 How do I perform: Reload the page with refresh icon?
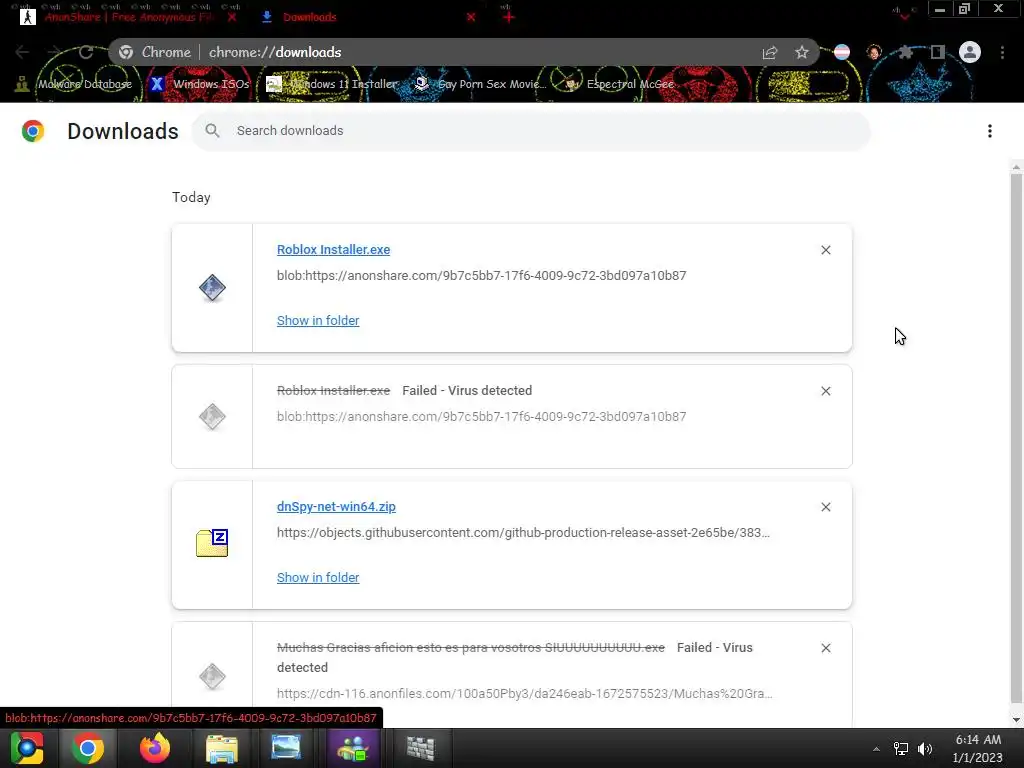[x=86, y=52]
